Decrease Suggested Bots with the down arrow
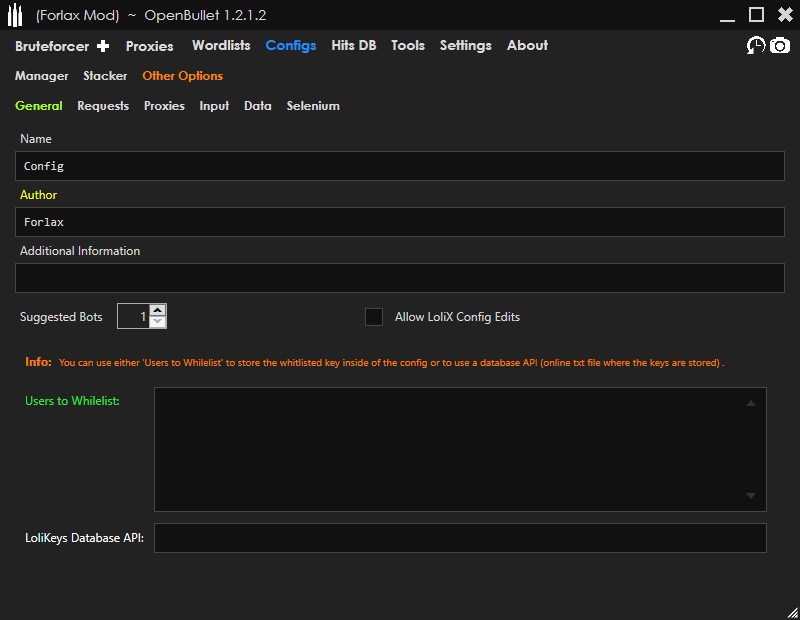 tap(158, 322)
